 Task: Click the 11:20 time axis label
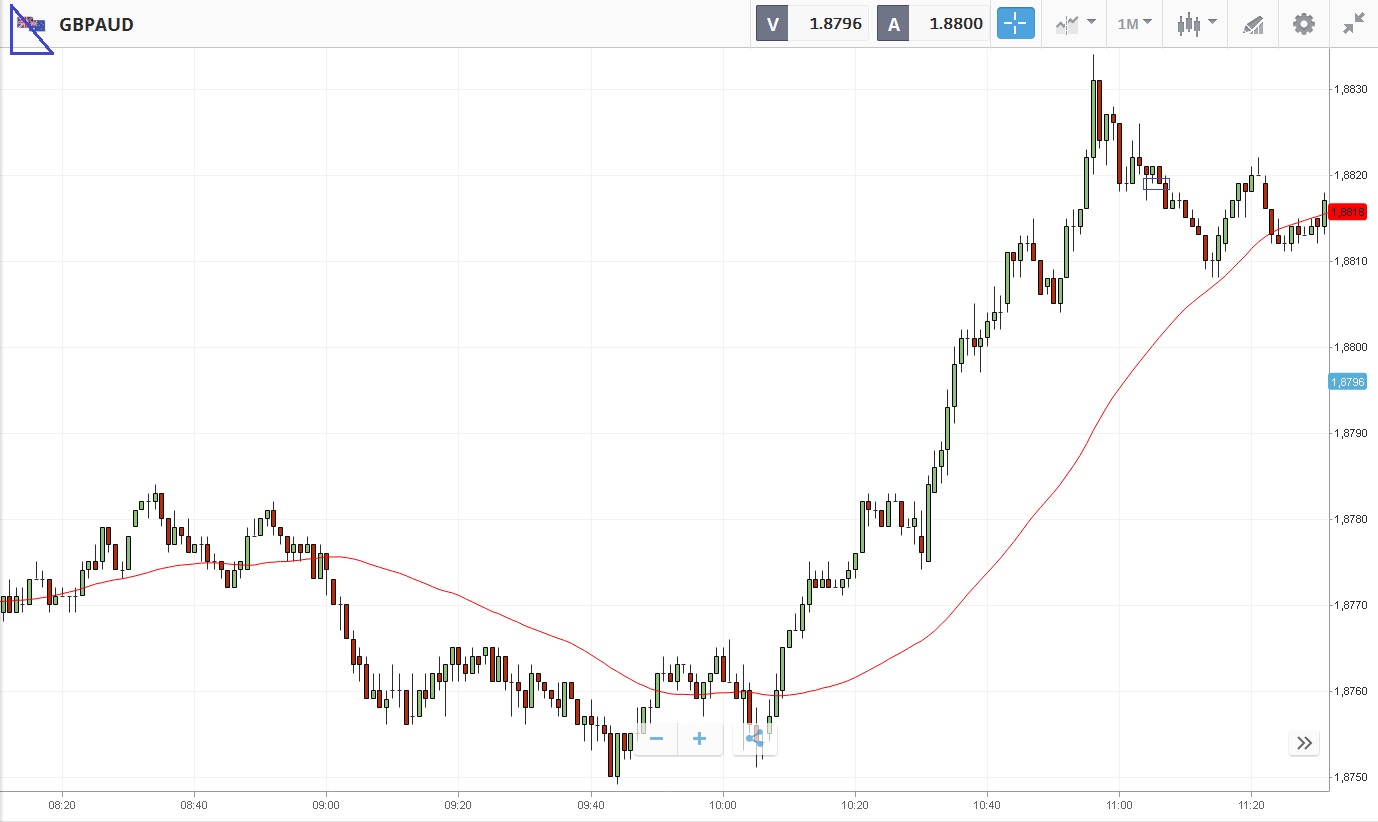click(x=1252, y=805)
